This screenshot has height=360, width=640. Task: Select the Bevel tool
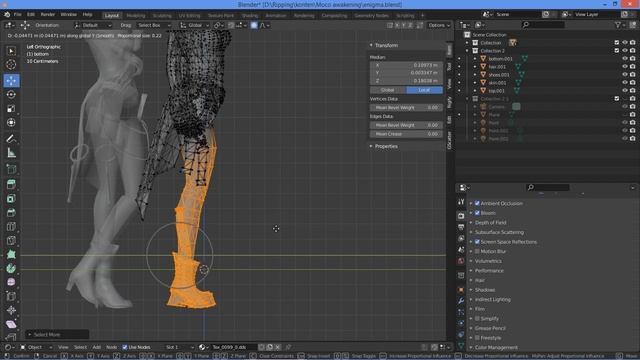click(11, 213)
